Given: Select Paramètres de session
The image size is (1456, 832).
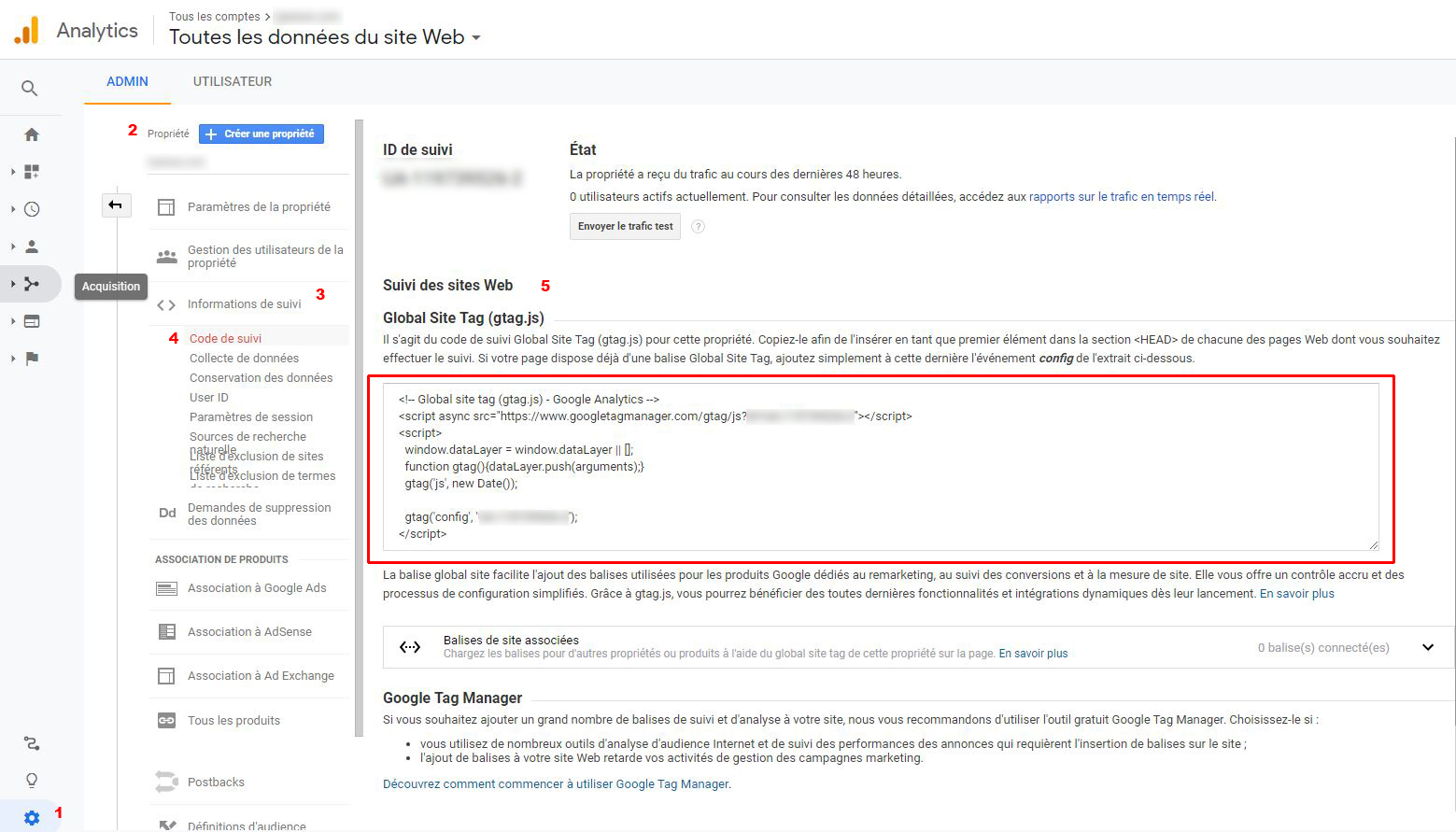Looking at the screenshot, I should (251, 416).
